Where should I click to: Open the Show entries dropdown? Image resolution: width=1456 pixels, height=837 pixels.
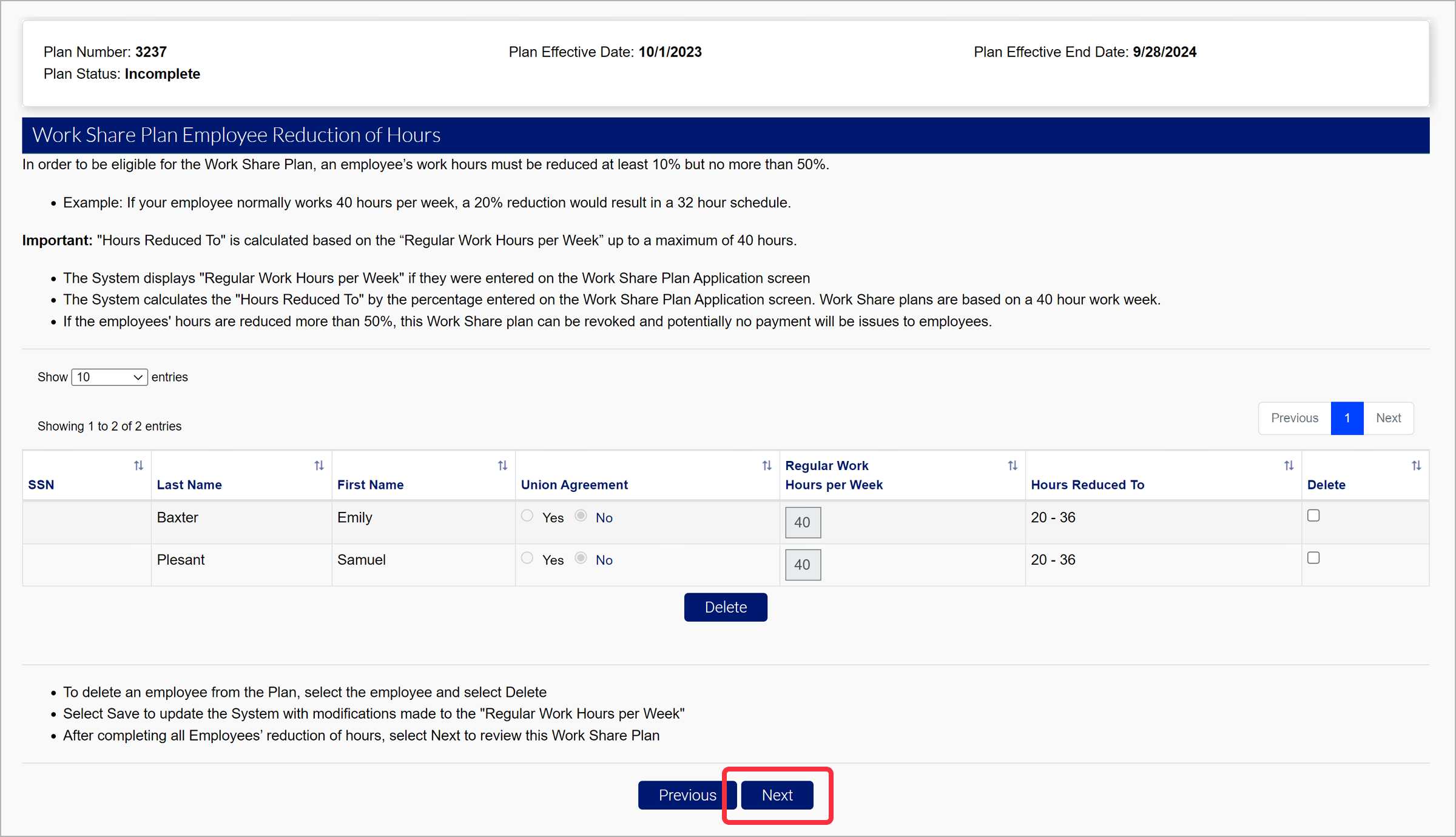[x=109, y=377]
